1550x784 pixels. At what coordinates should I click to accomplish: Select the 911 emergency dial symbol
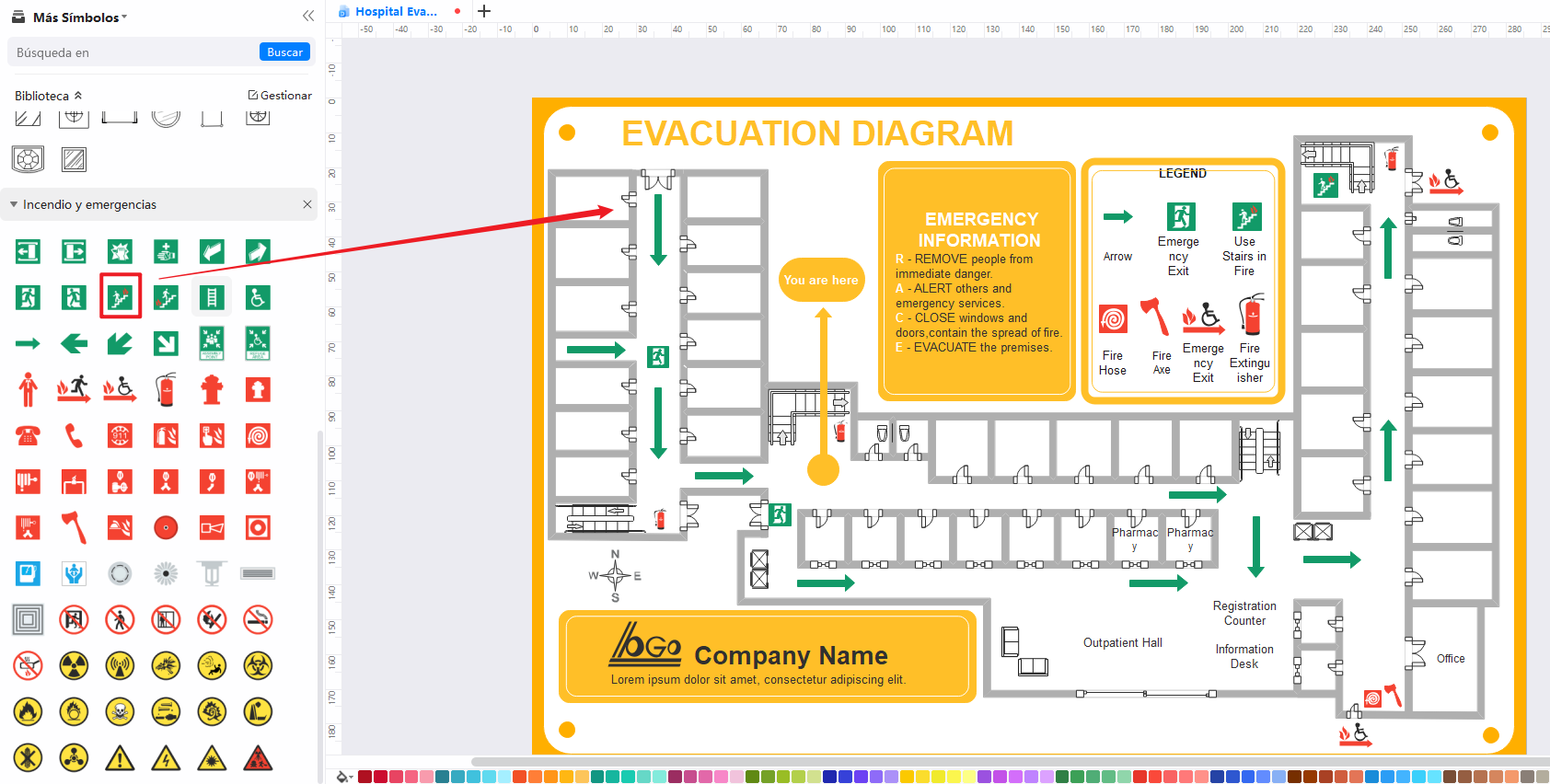(120, 435)
